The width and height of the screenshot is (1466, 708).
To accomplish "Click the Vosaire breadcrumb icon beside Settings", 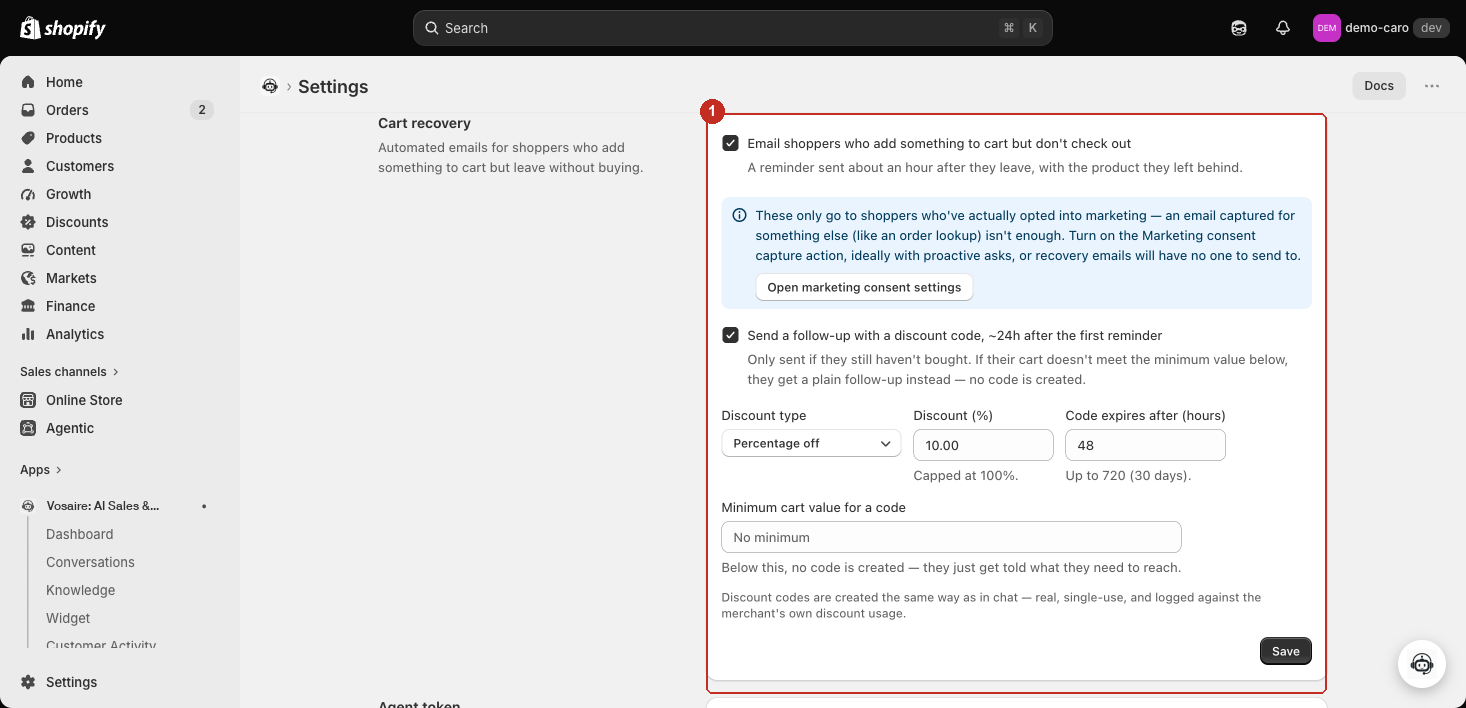I will click(270, 86).
